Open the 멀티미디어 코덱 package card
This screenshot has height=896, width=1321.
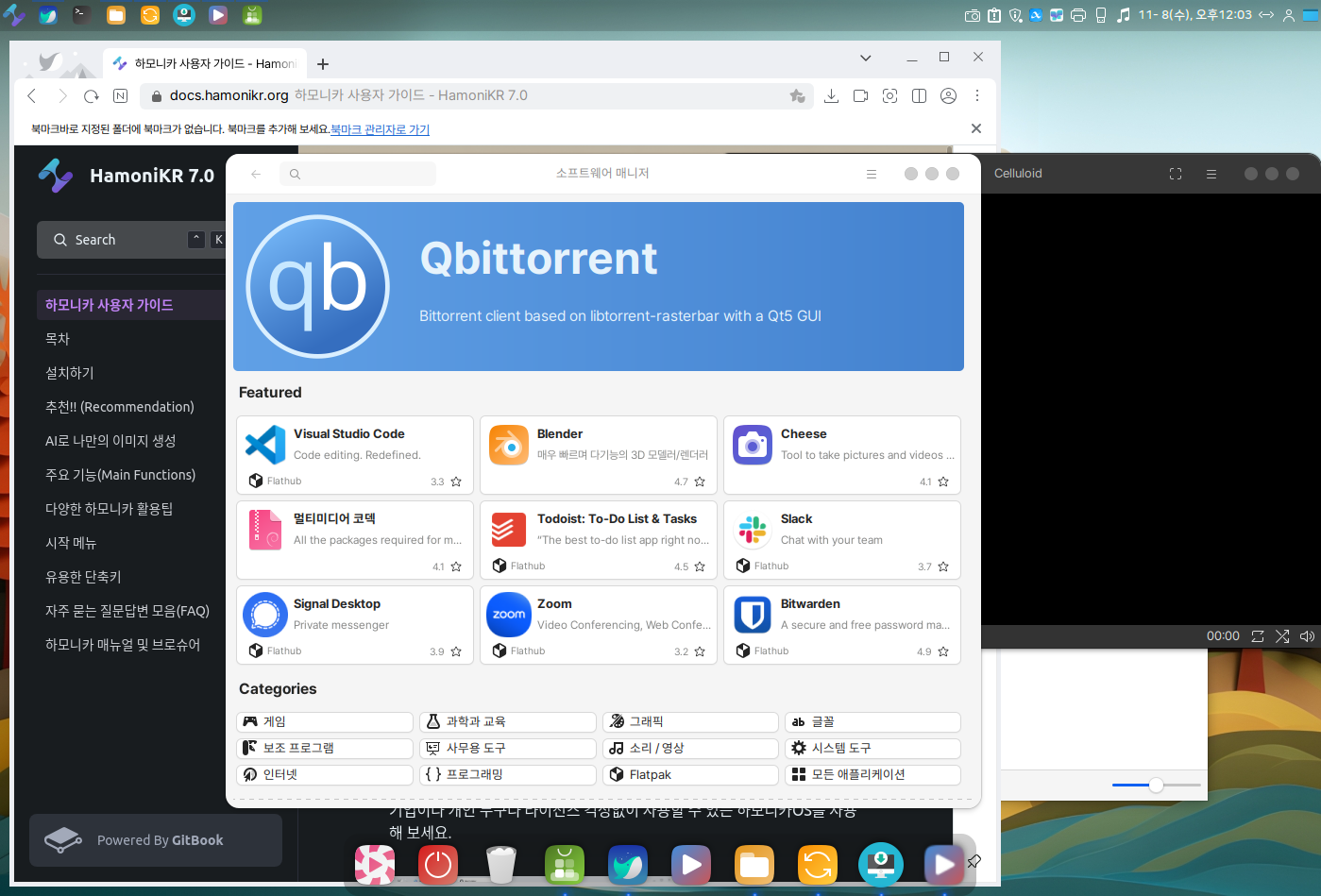(x=355, y=540)
